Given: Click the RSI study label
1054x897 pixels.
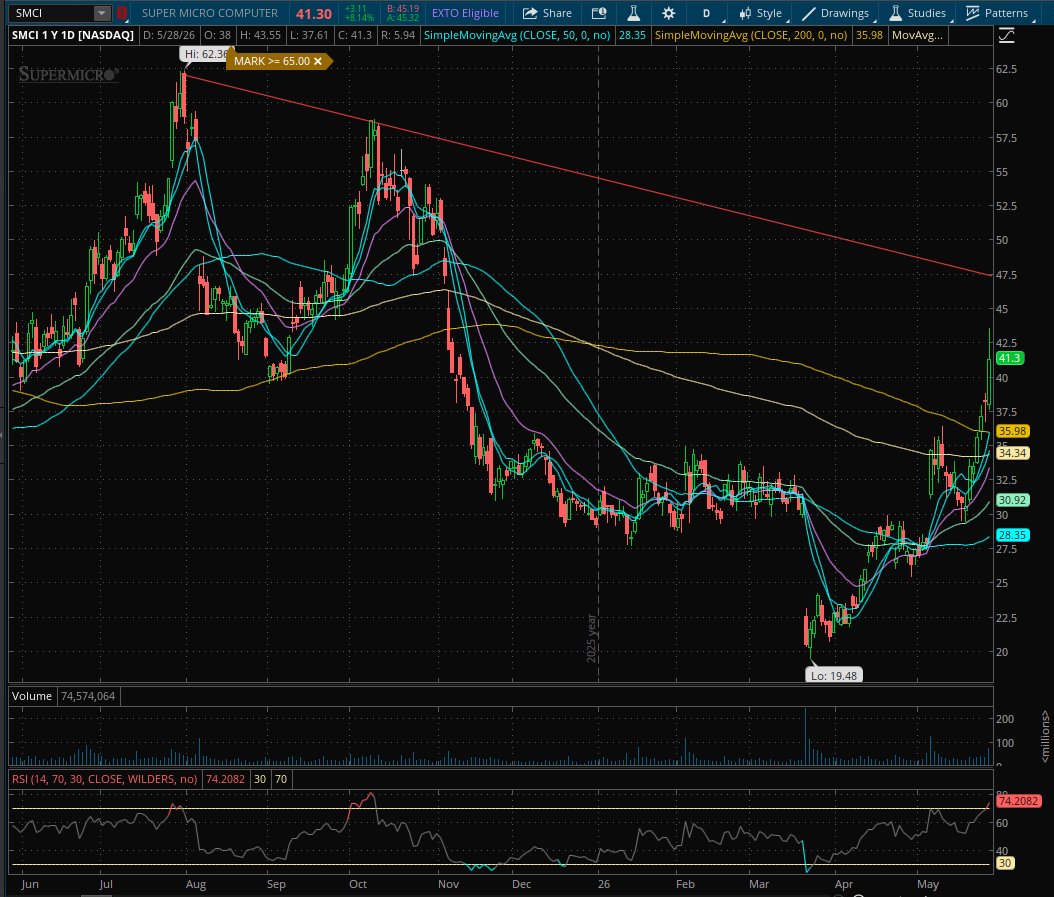Looking at the screenshot, I should pos(104,779).
